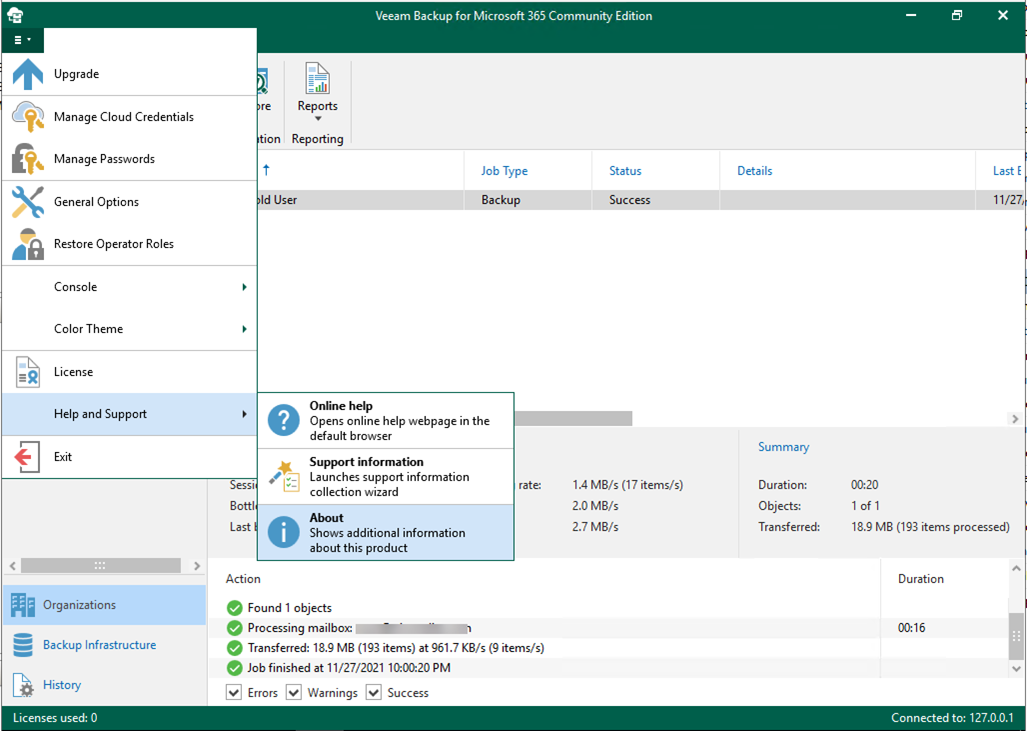Uncheck the Success filter checkbox
The height and width of the screenshot is (731, 1027).
coord(373,692)
